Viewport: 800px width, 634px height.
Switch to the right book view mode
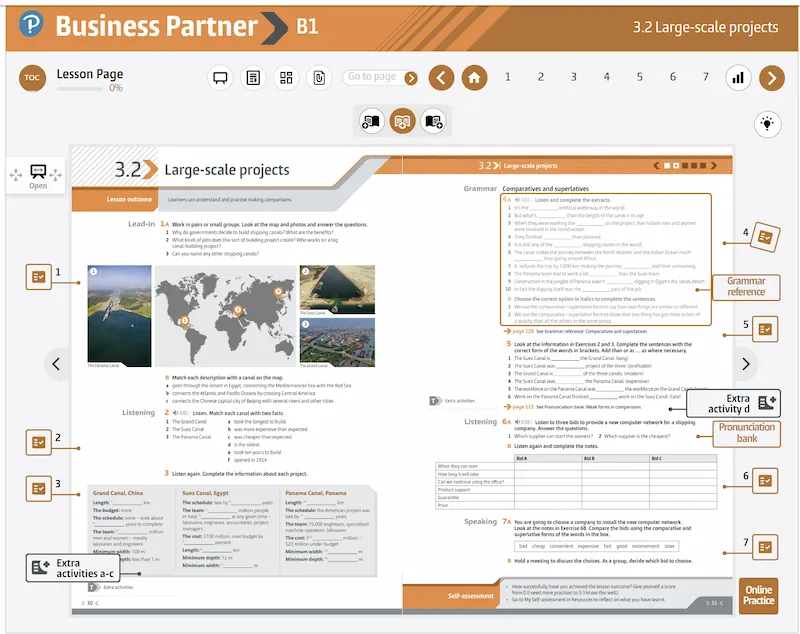[x=433, y=122]
